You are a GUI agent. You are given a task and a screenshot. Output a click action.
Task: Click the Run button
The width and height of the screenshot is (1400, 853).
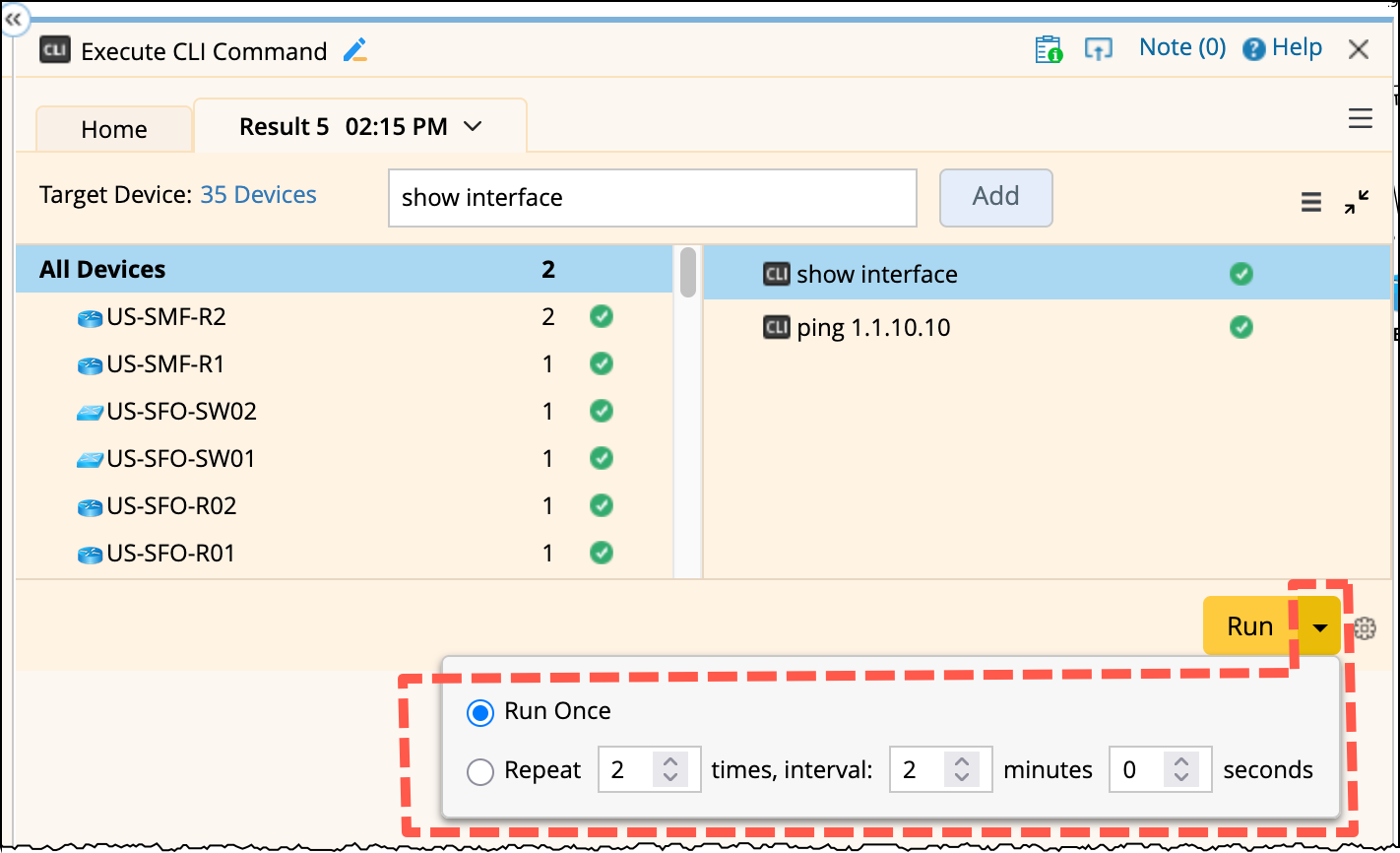(1250, 626)
